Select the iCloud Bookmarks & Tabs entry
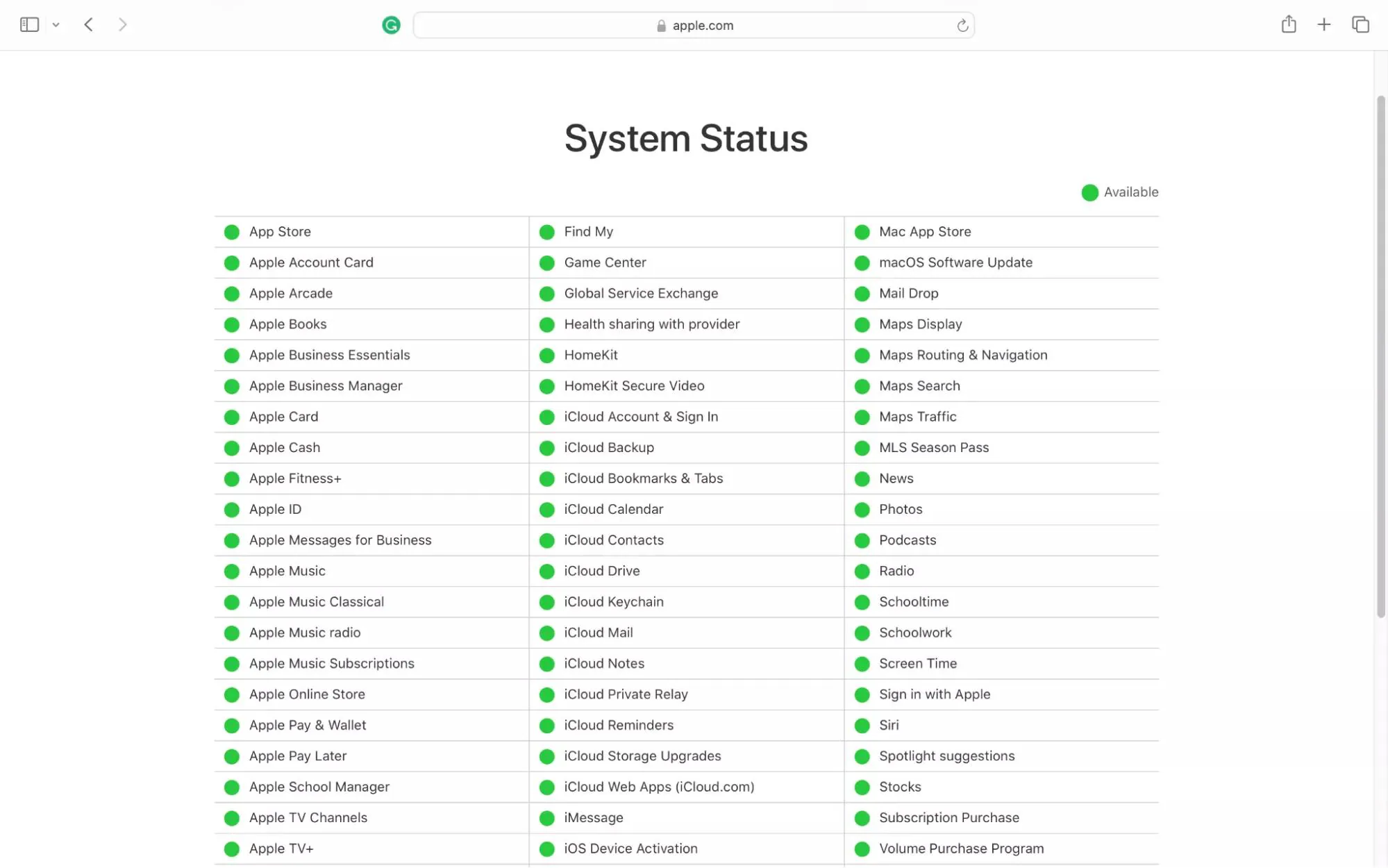Viewport: 1388px width, 868px height. [x=644, y=478]
